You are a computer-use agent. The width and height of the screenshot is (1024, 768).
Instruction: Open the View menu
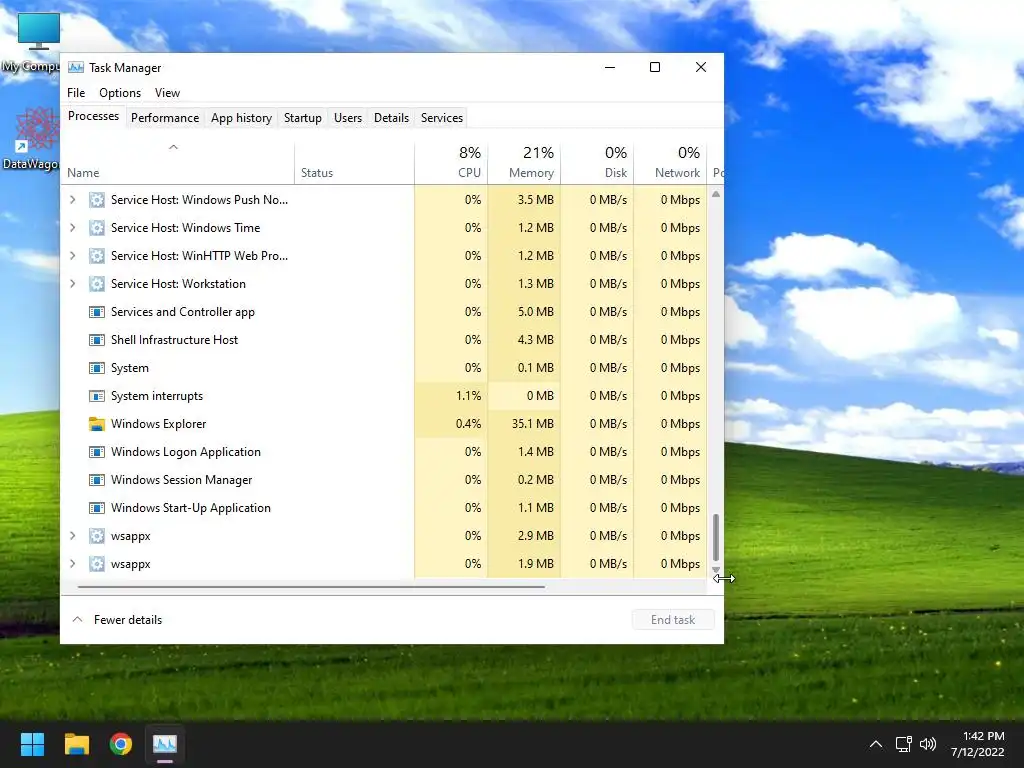(x=167, y=93)
